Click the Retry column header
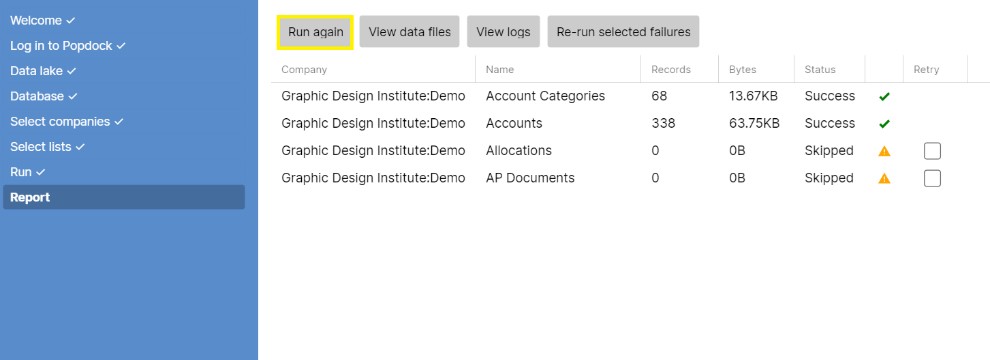This screenshot has height=360, width=990. [x=926, y=69]
